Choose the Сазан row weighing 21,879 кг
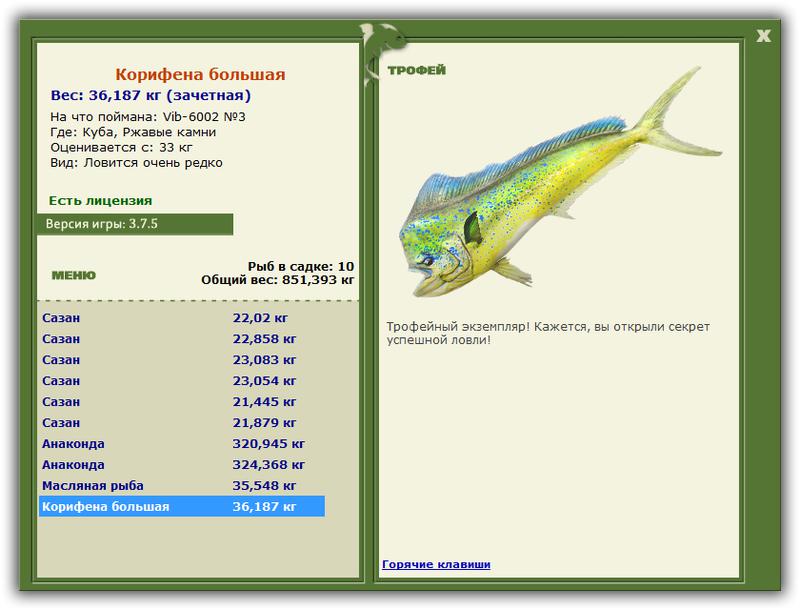 [182, 422]
